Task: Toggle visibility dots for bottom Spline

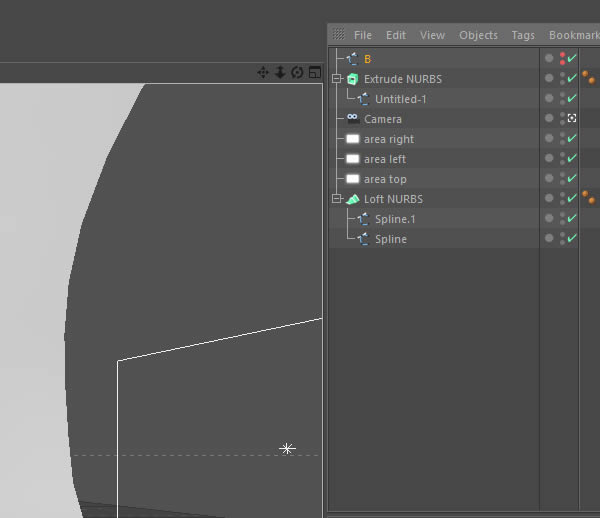Action: point(562,238)
